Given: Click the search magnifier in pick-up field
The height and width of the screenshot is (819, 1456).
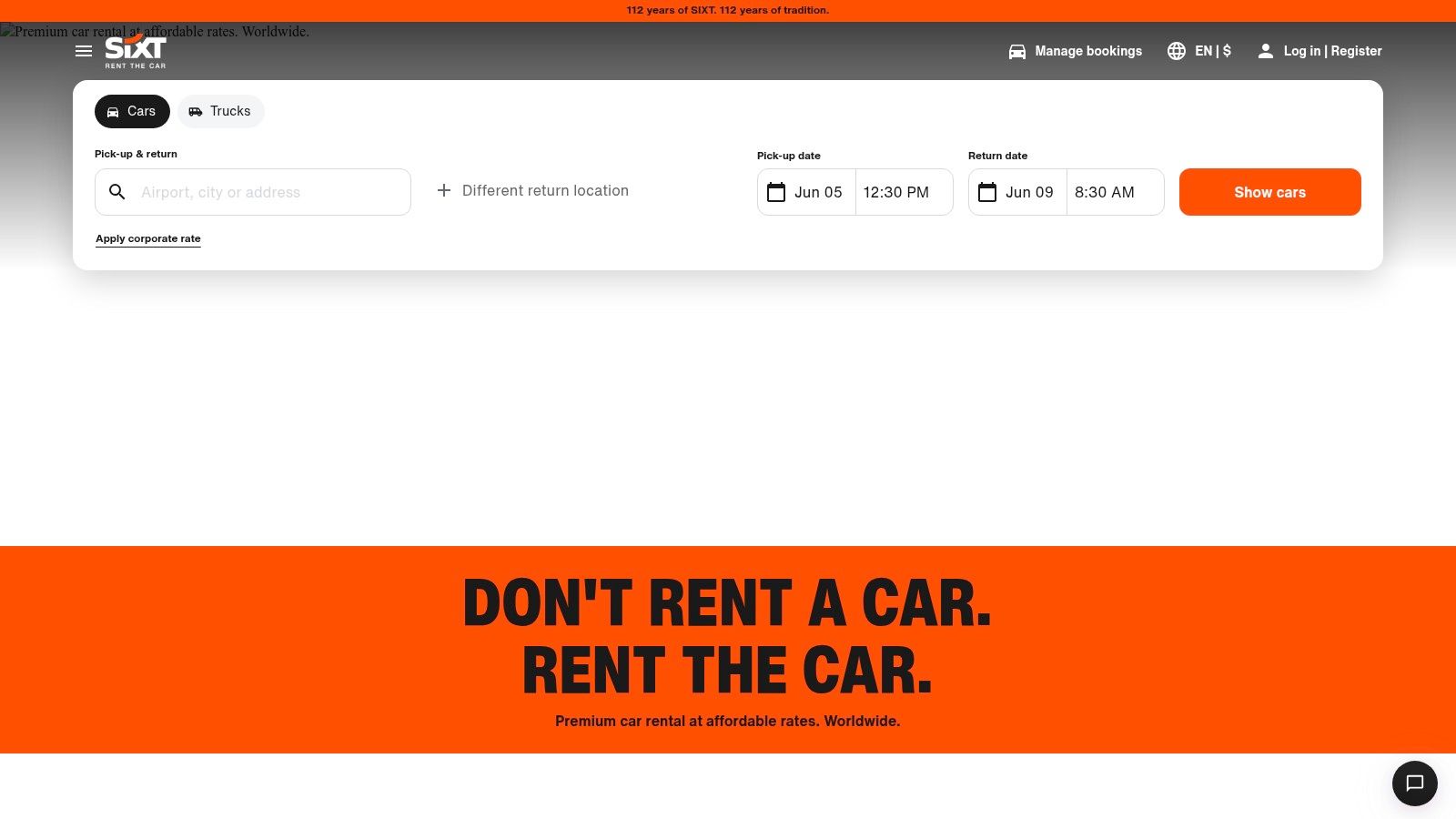Looking at the screenshot, I should tap(117, 192).
